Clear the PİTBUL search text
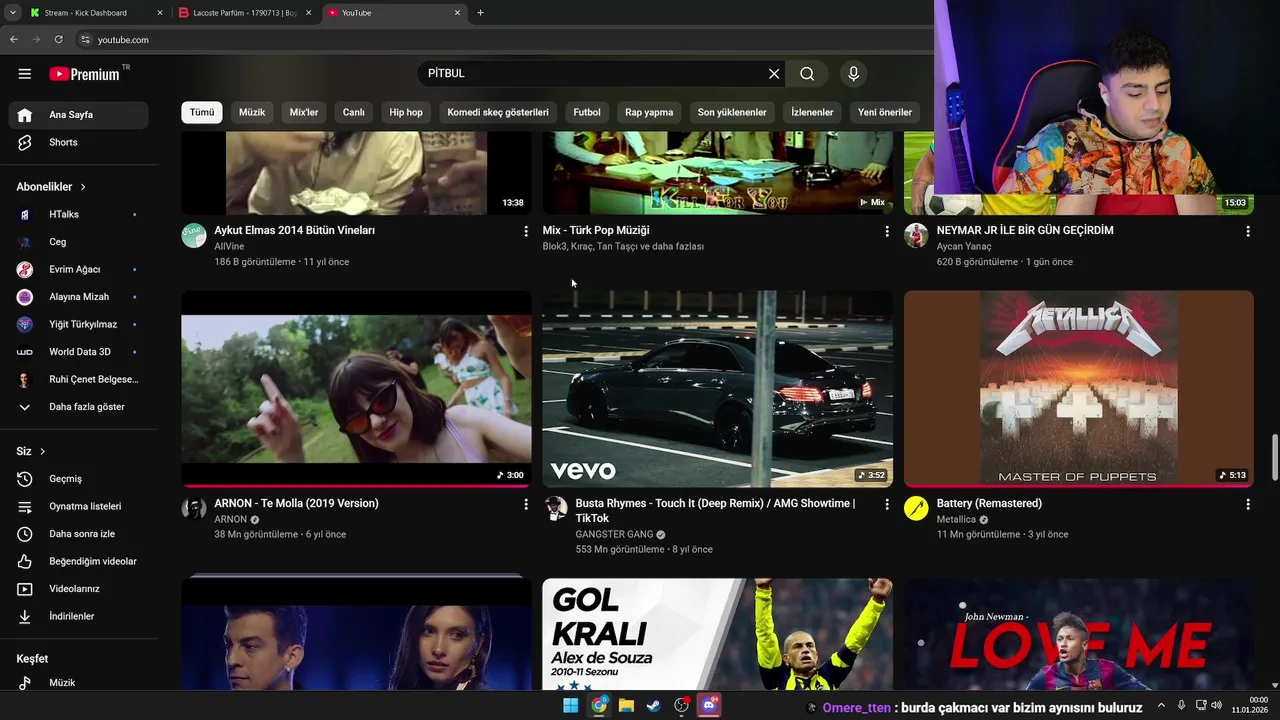 774,74
